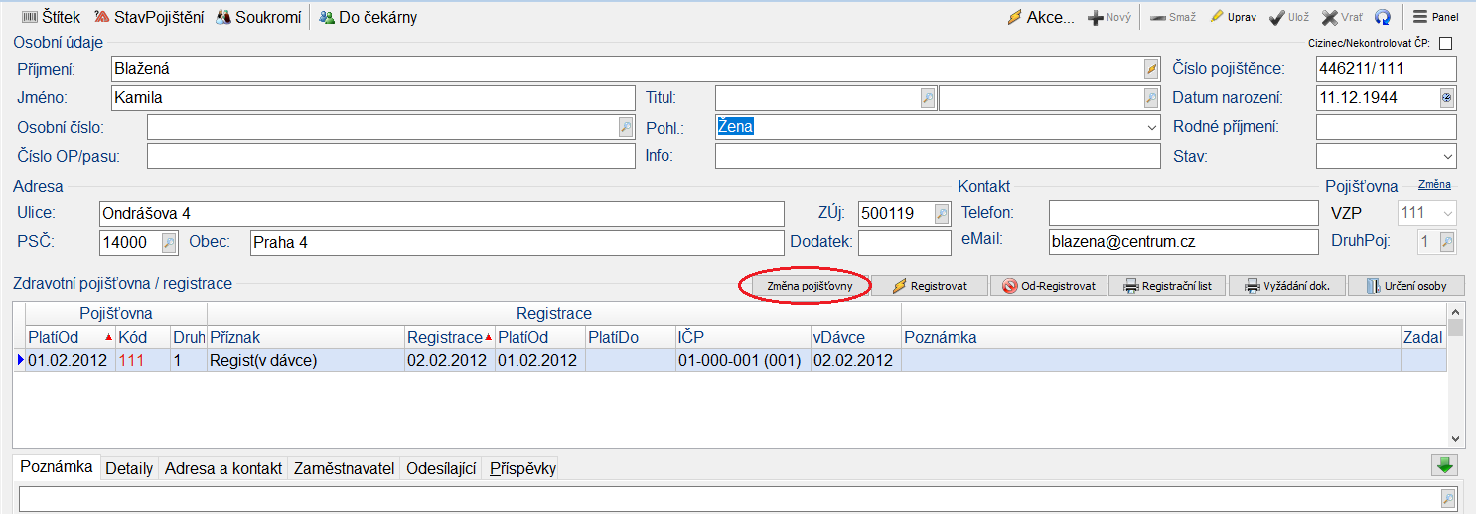
Task: Expand the Pohl. gender dropdown
Action: 1151,127
